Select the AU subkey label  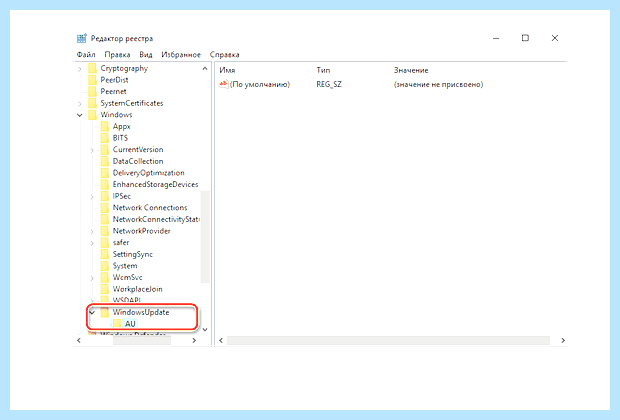130,324
